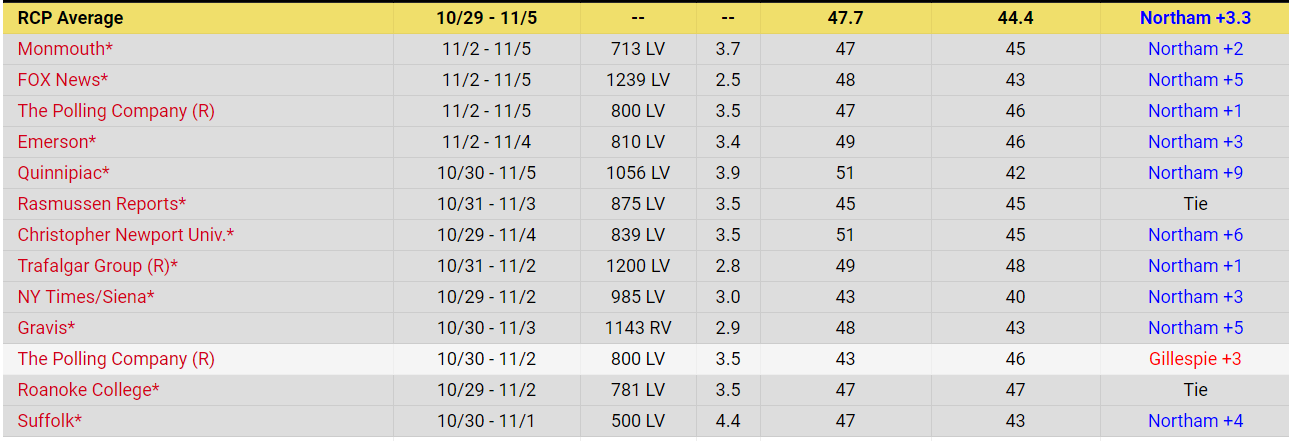
Task: Click the 1143 RV sample cell
Action: coord(638,328)
